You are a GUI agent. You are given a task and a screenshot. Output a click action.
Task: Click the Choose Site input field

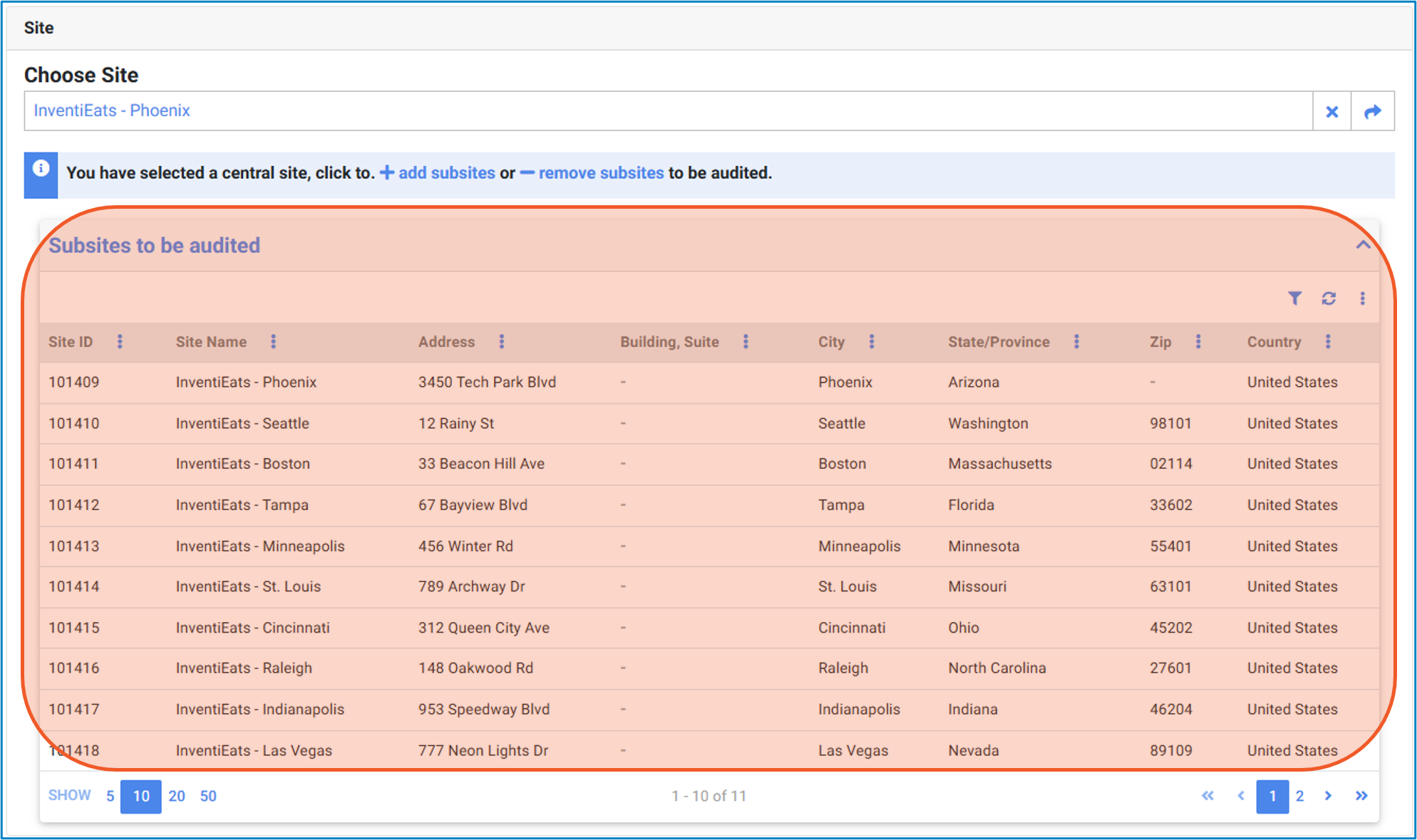668,111
